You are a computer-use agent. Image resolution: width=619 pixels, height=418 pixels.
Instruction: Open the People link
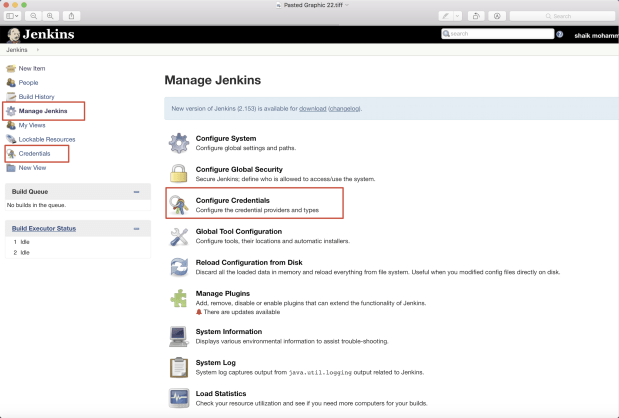[x=28, y=82]
